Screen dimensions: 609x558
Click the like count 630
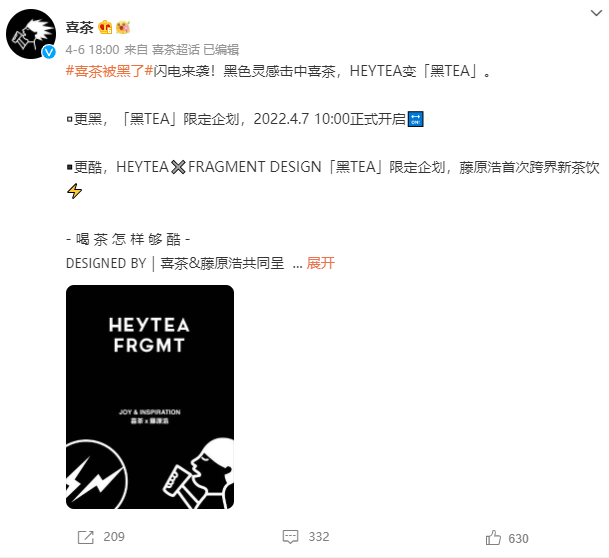tap(519, 539)
